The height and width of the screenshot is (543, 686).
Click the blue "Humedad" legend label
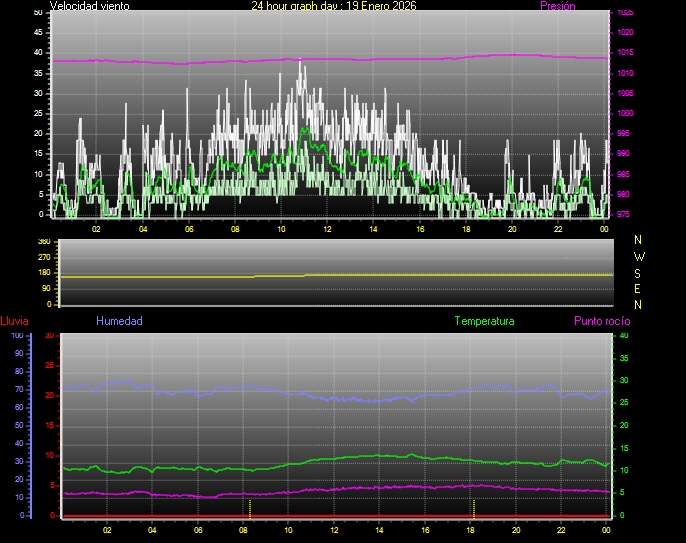tap(119, 322)
